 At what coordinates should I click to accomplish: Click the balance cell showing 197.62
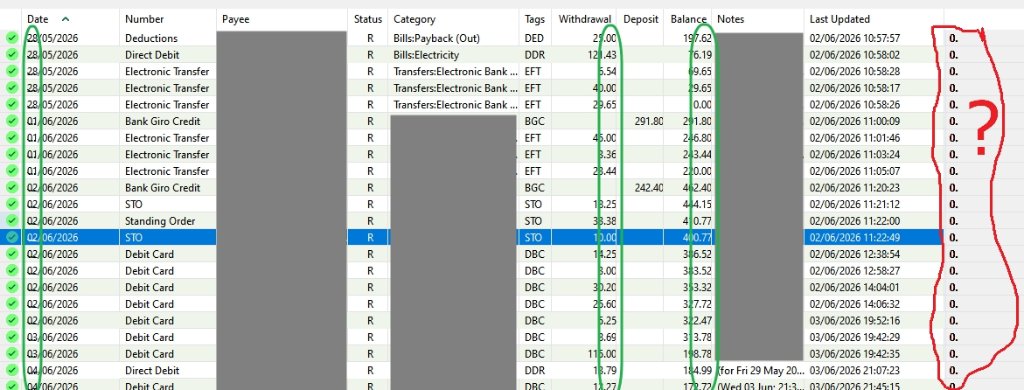pos(698,39)
